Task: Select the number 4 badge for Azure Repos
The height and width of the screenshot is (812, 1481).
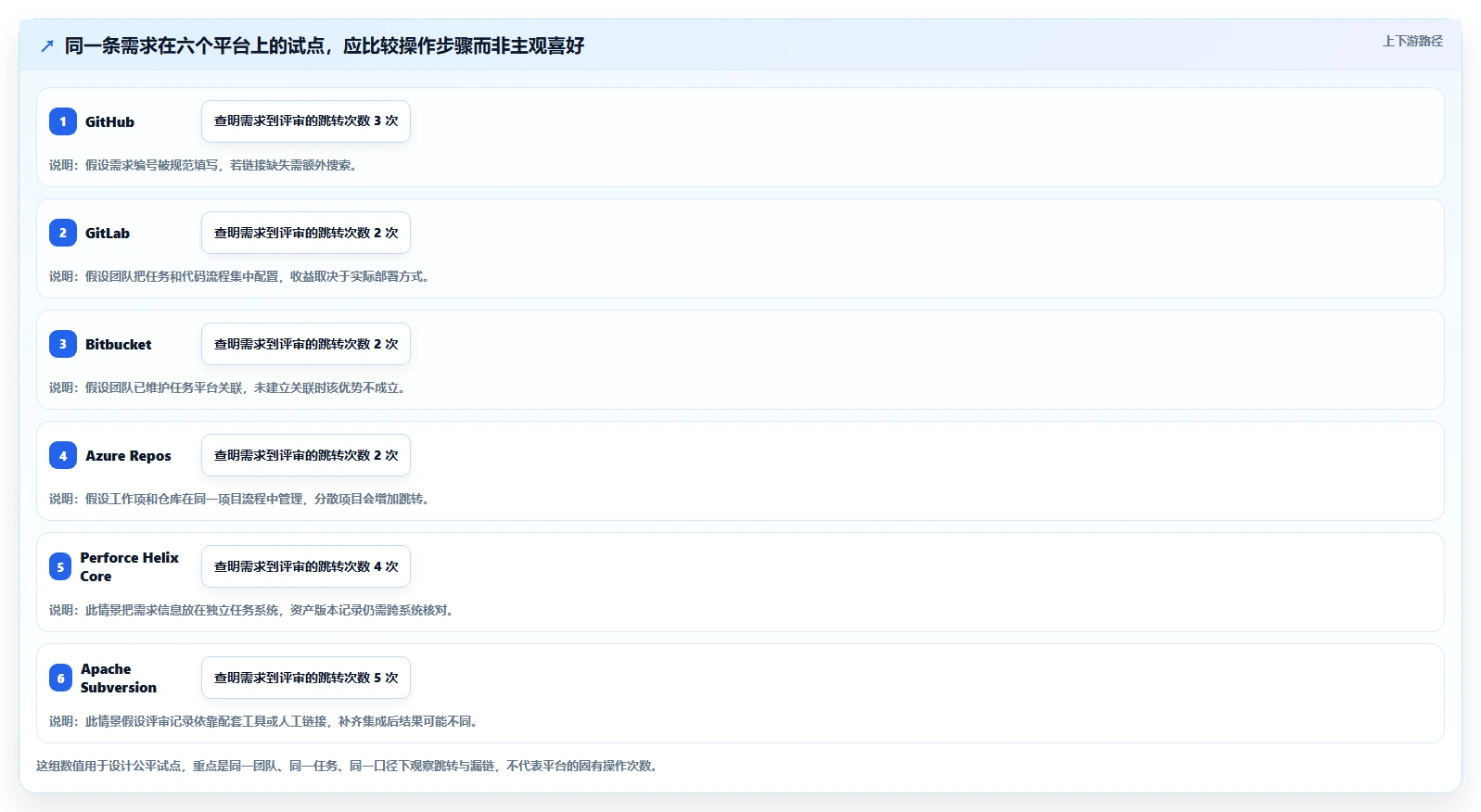Action: pyautogui.click(x=63, y=455)
